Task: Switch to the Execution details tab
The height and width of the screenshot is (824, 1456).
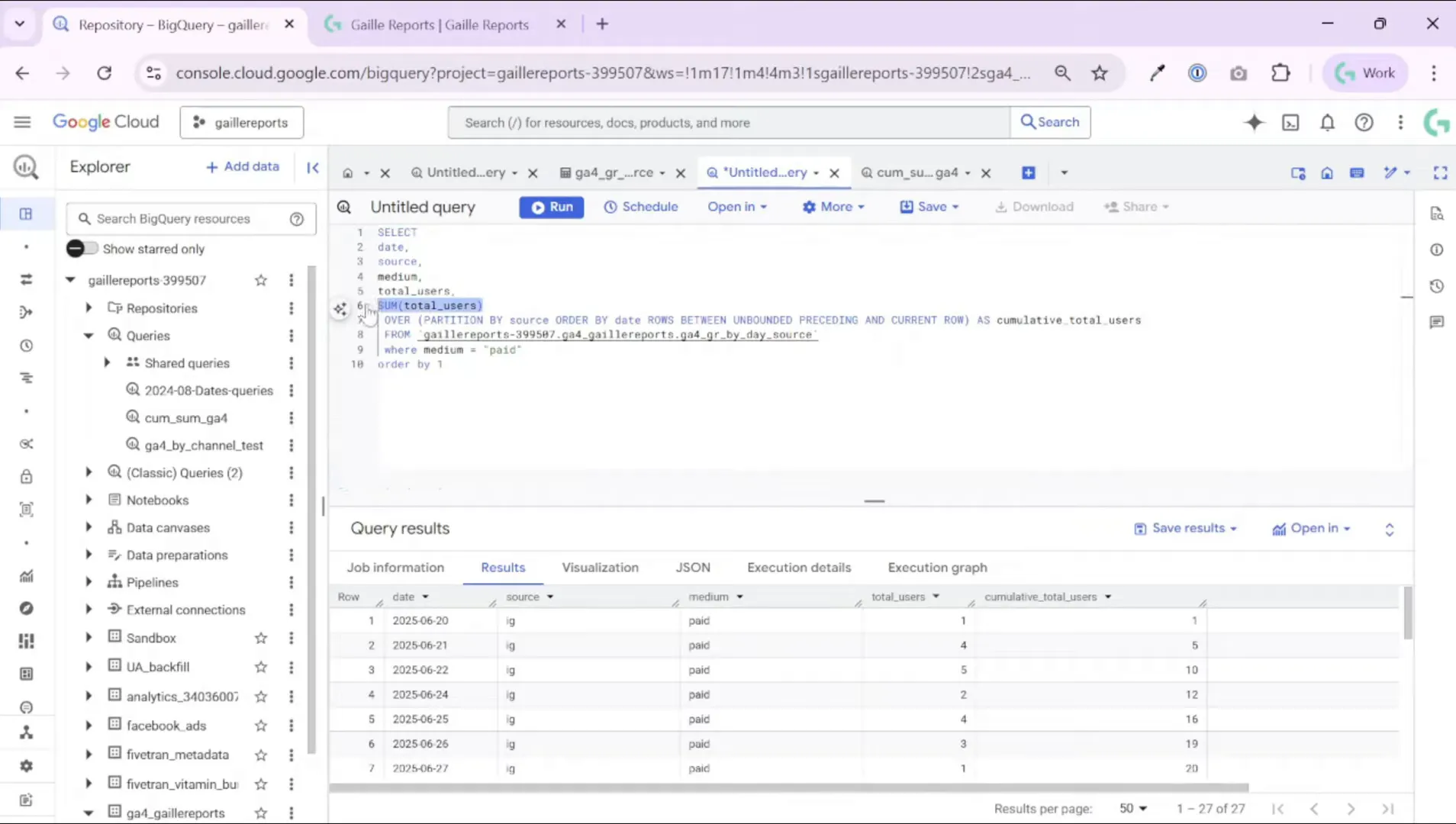Action: (x=799, y=568)
